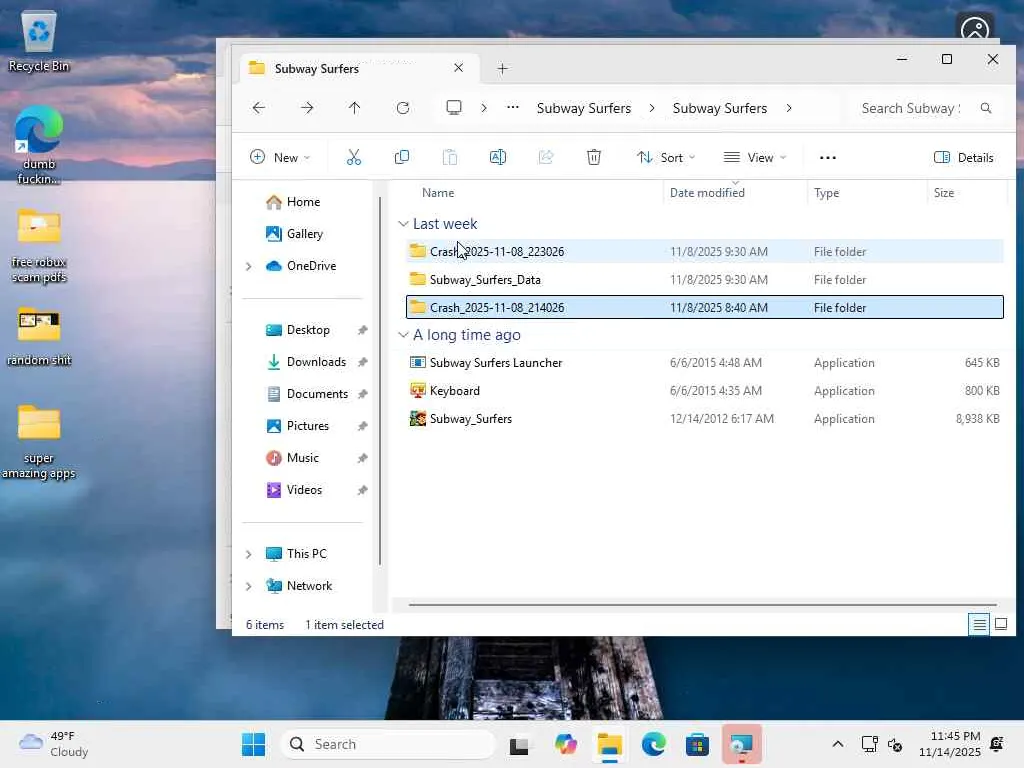The image size is (1024, 768).
Task: Expand hidden breadcrumb path ellipsis
Action: point(513,108)
